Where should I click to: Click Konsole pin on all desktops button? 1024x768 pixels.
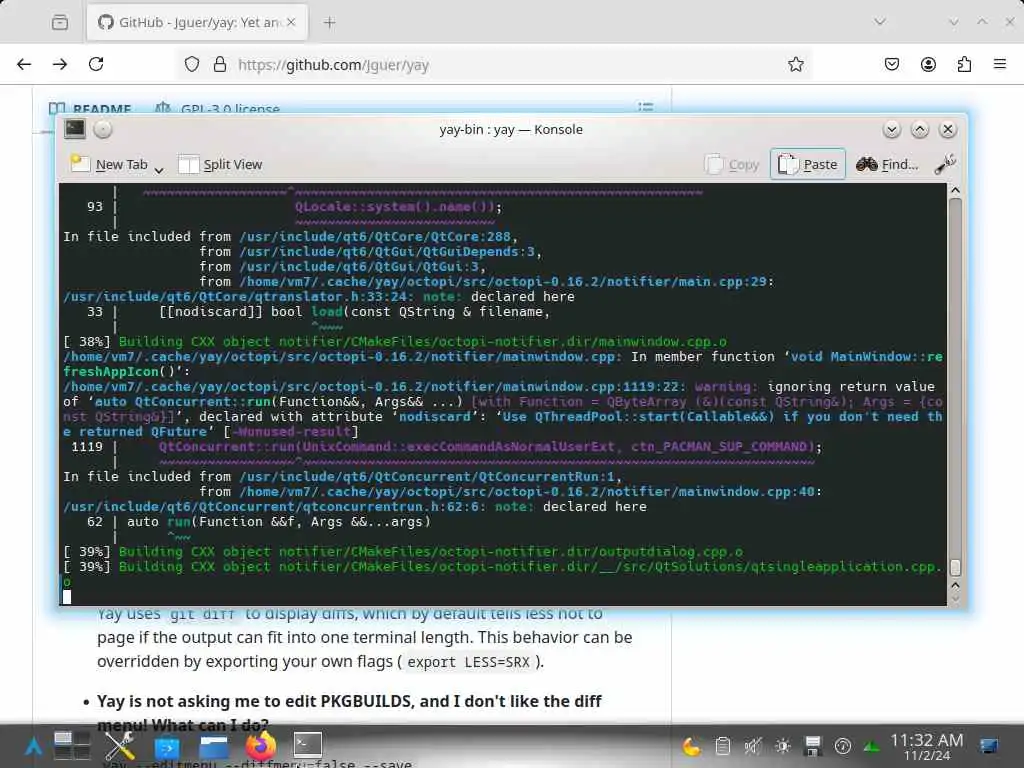[x=103, y=129]
